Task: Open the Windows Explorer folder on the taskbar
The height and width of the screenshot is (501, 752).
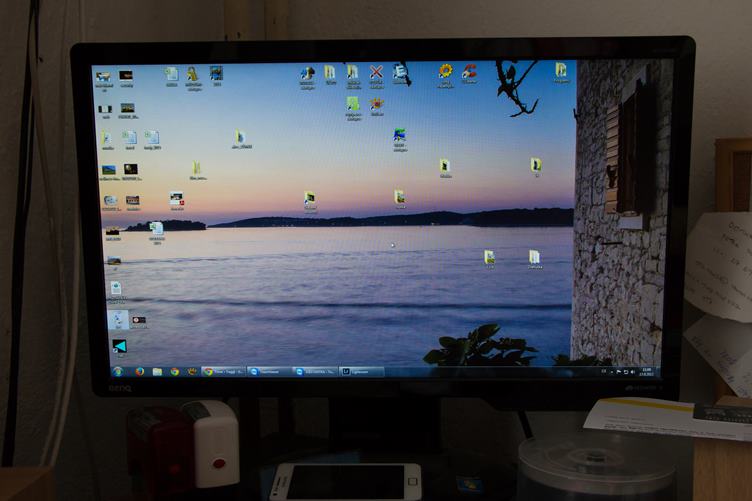Action: [157, 372]
